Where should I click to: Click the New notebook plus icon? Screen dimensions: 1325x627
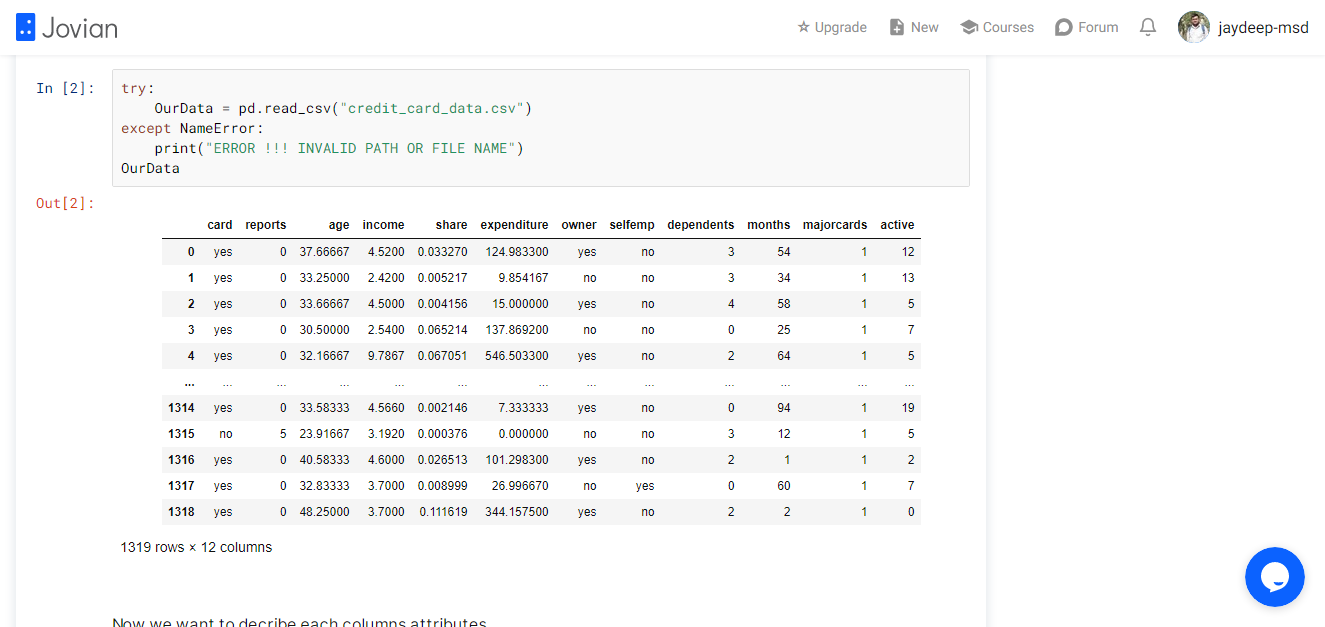897,27
